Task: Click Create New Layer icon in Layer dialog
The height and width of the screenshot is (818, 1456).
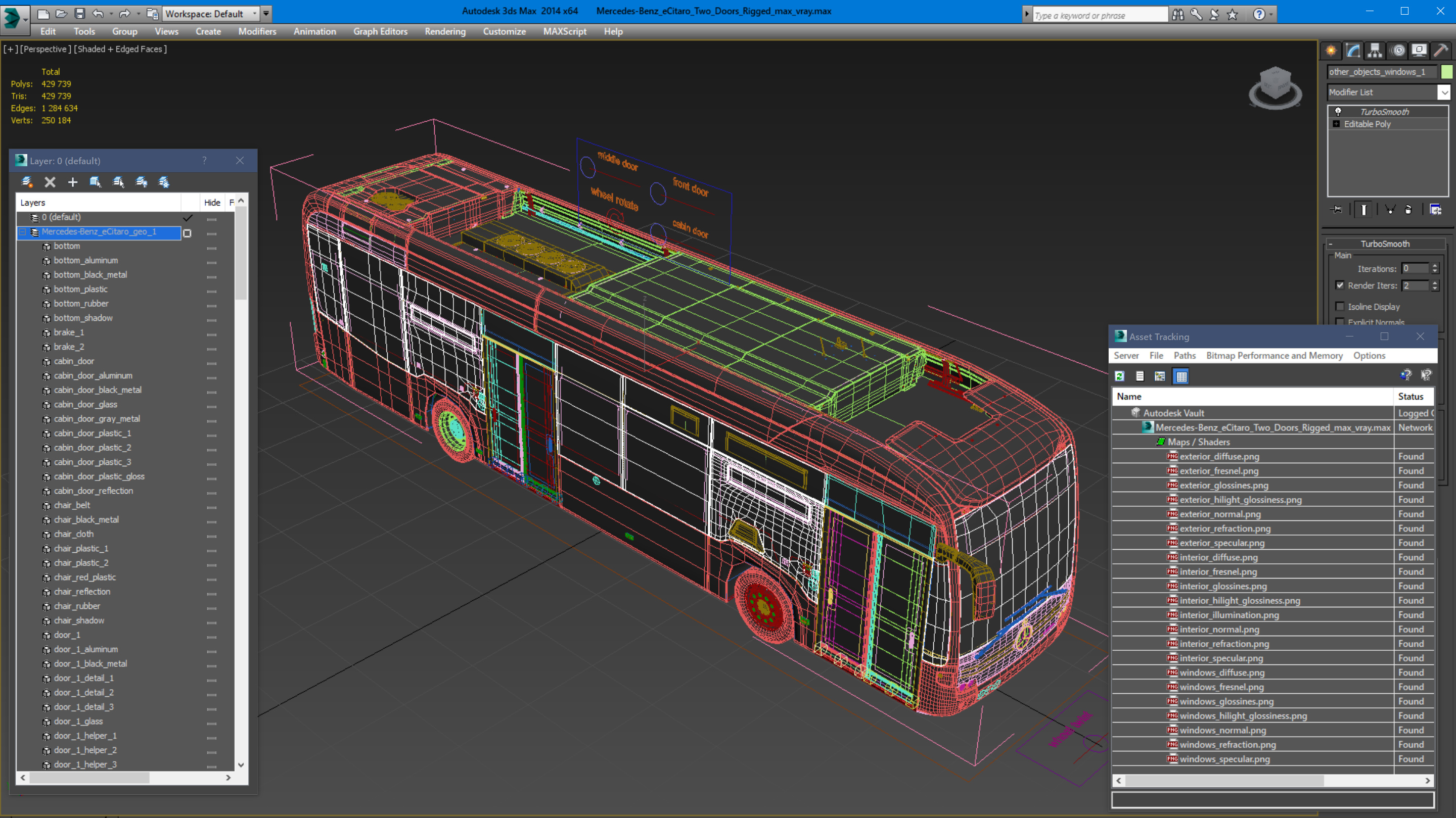Action: 27,182
